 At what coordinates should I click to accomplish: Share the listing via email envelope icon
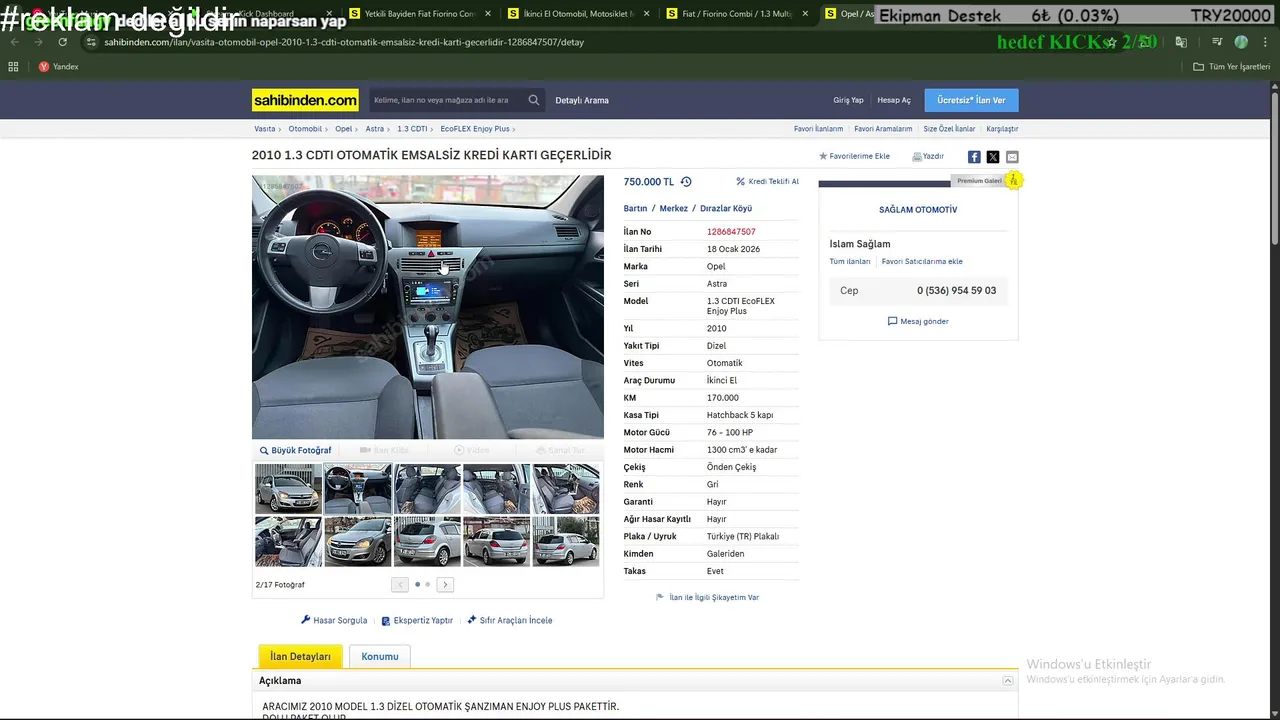1012,157
